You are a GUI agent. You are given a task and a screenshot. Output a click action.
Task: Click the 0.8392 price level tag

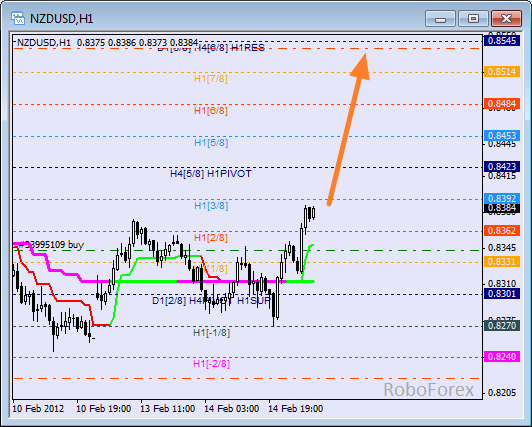502,198
